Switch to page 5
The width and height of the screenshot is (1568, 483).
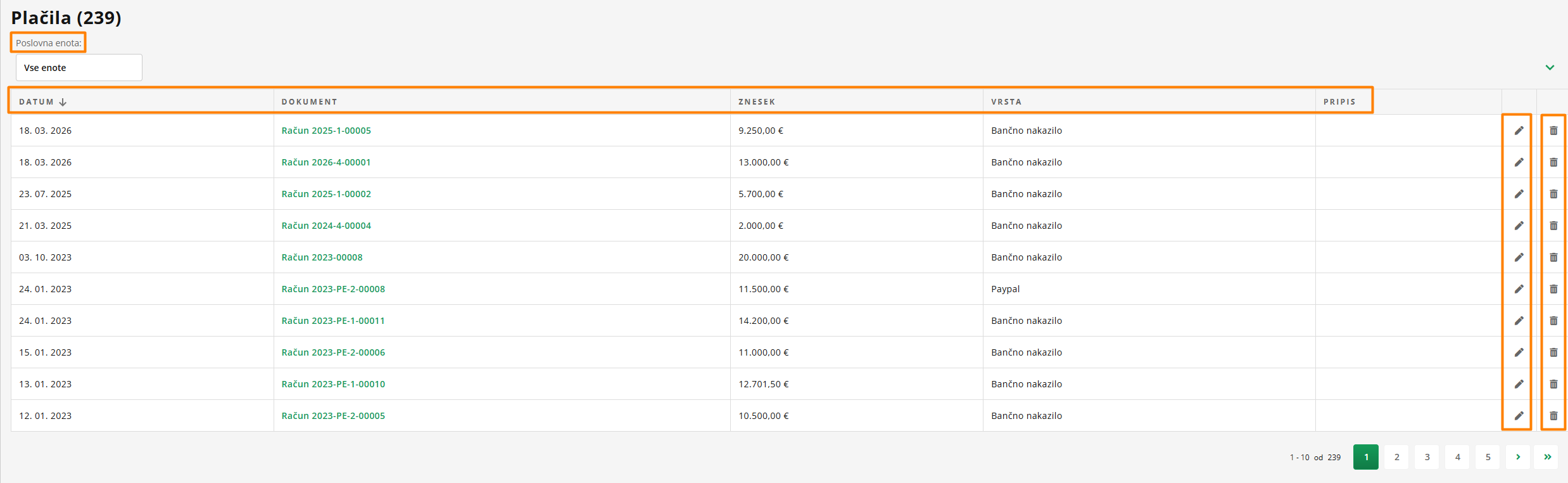tap(1488, 457)
